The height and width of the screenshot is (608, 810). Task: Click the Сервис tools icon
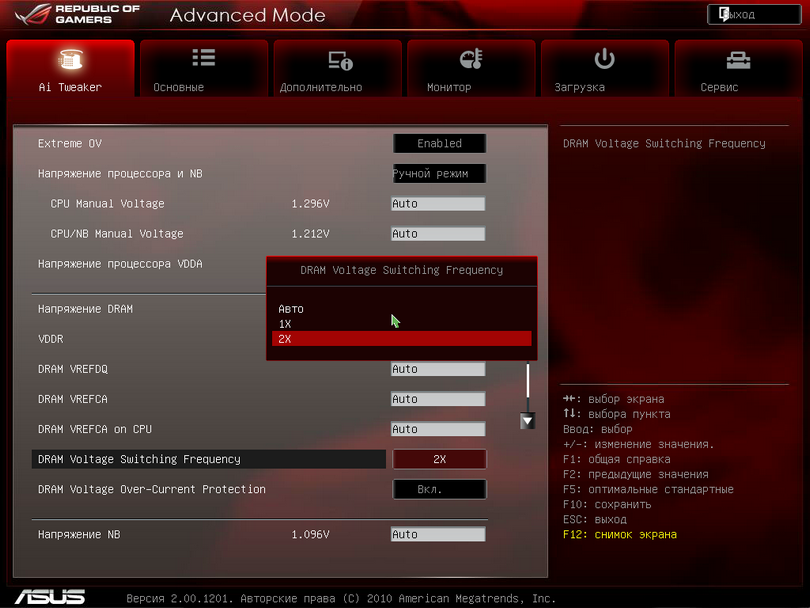click(x=738, y=60)
